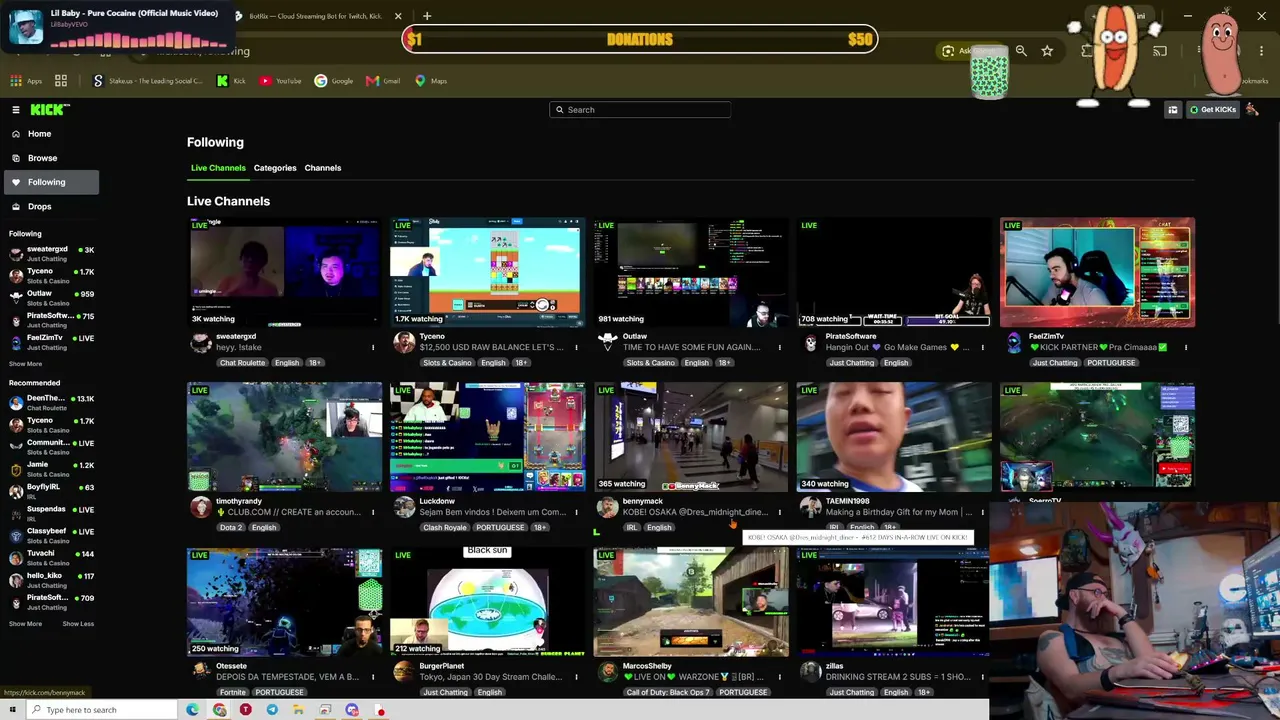The image size is (1280, 720).
Task: Open Otessete's Fortnite stream thumbnail
Action: (x=285, y=602)
